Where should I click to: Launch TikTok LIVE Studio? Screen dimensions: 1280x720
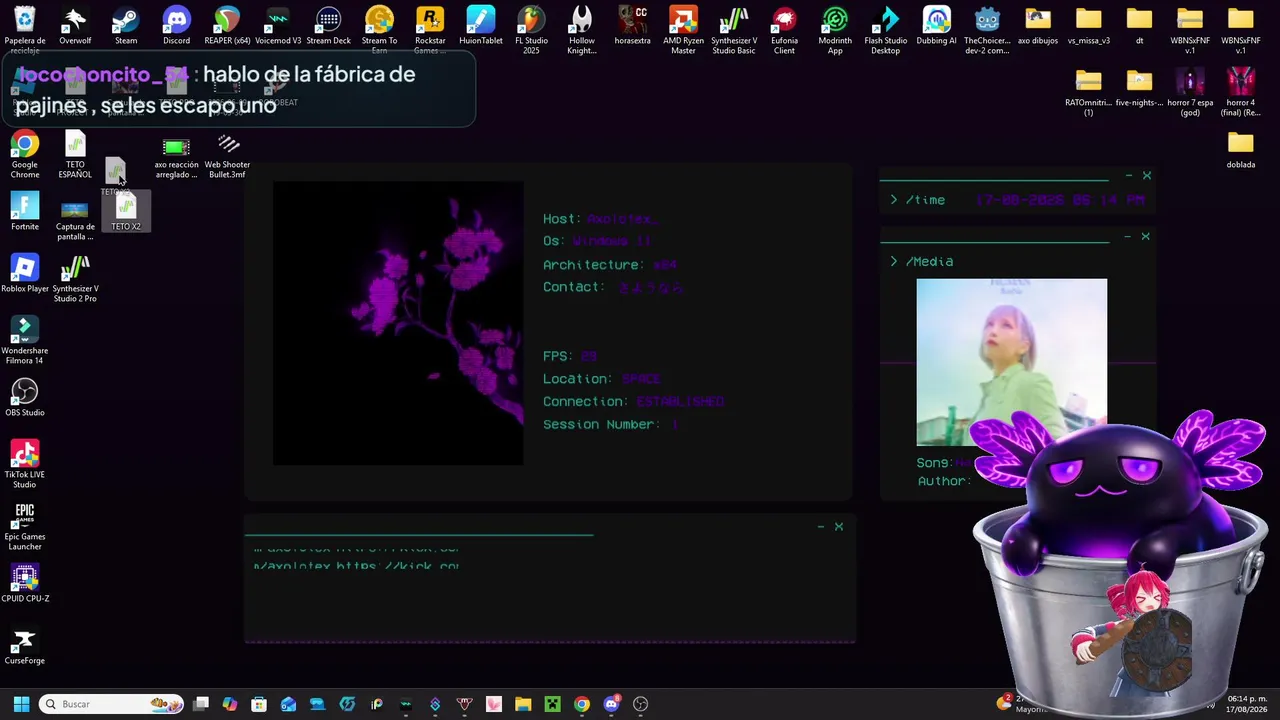click(25, 464)
